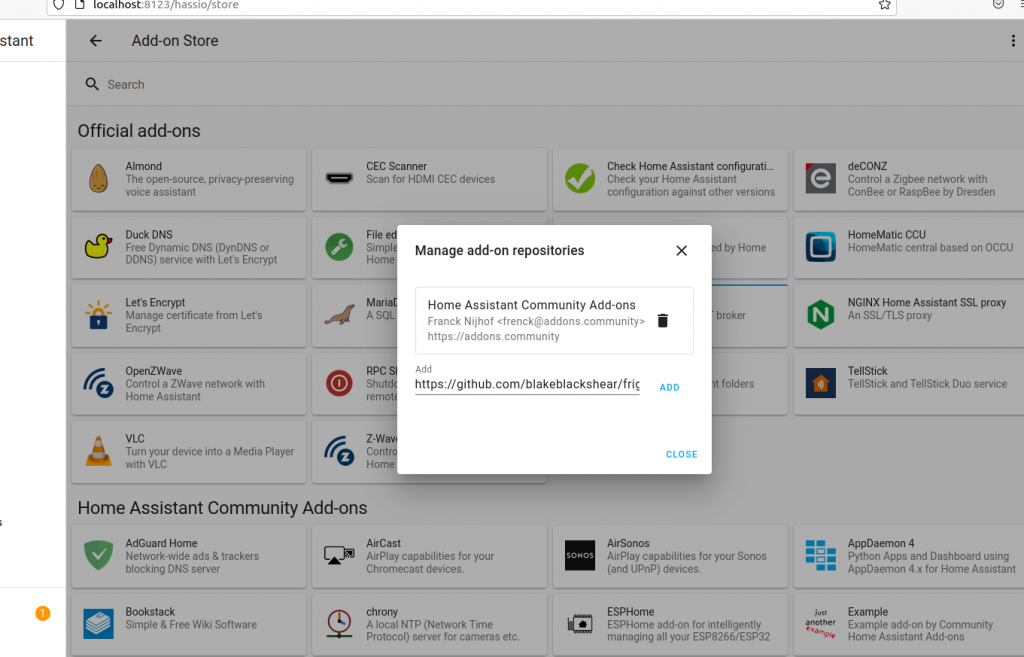This screenshot has height=657, width=1024.
Task: Open the NGINX SSL proxy icon
Action: (820, 315)
